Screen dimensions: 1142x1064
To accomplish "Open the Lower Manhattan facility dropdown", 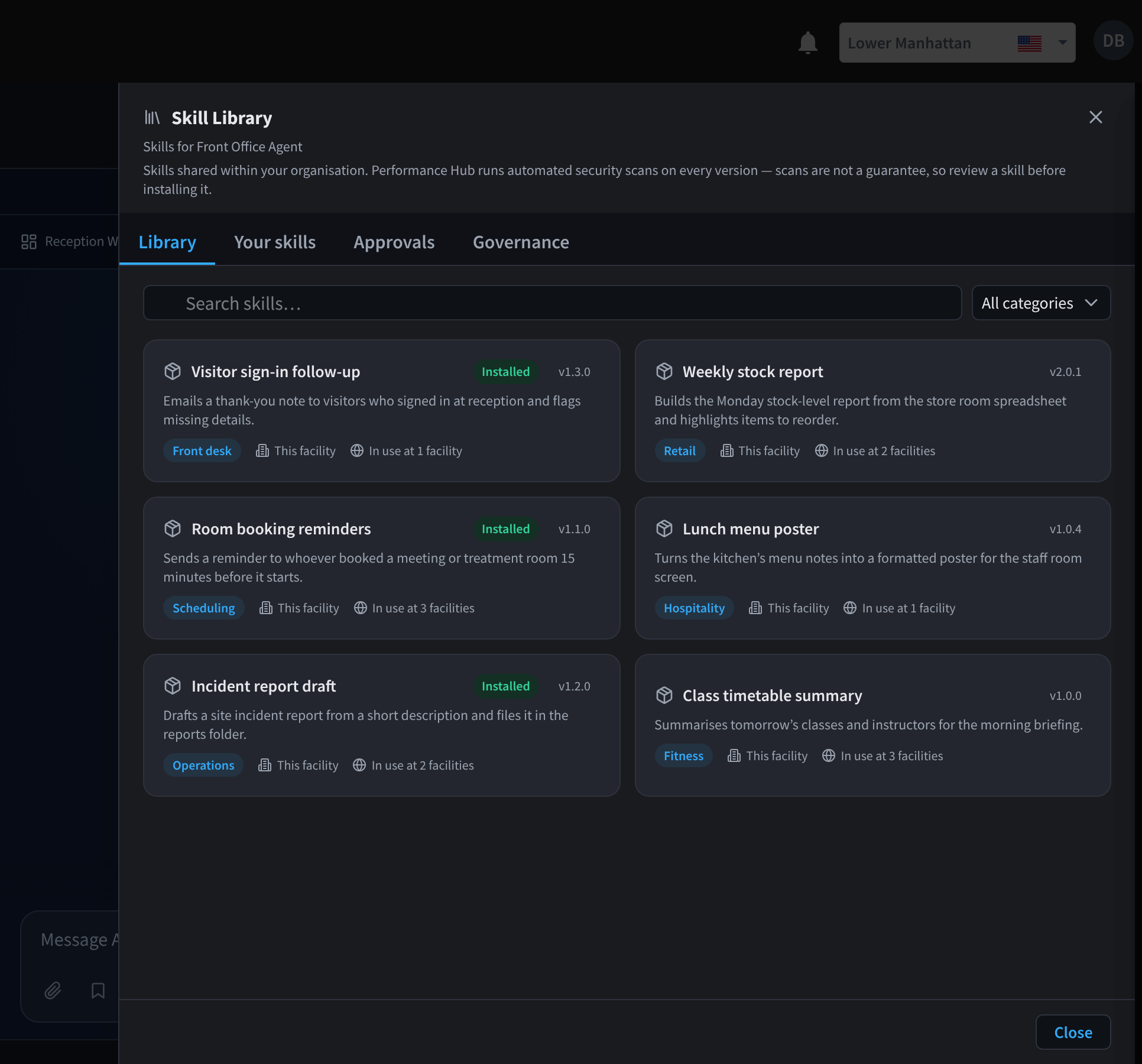I will point(957,43).
